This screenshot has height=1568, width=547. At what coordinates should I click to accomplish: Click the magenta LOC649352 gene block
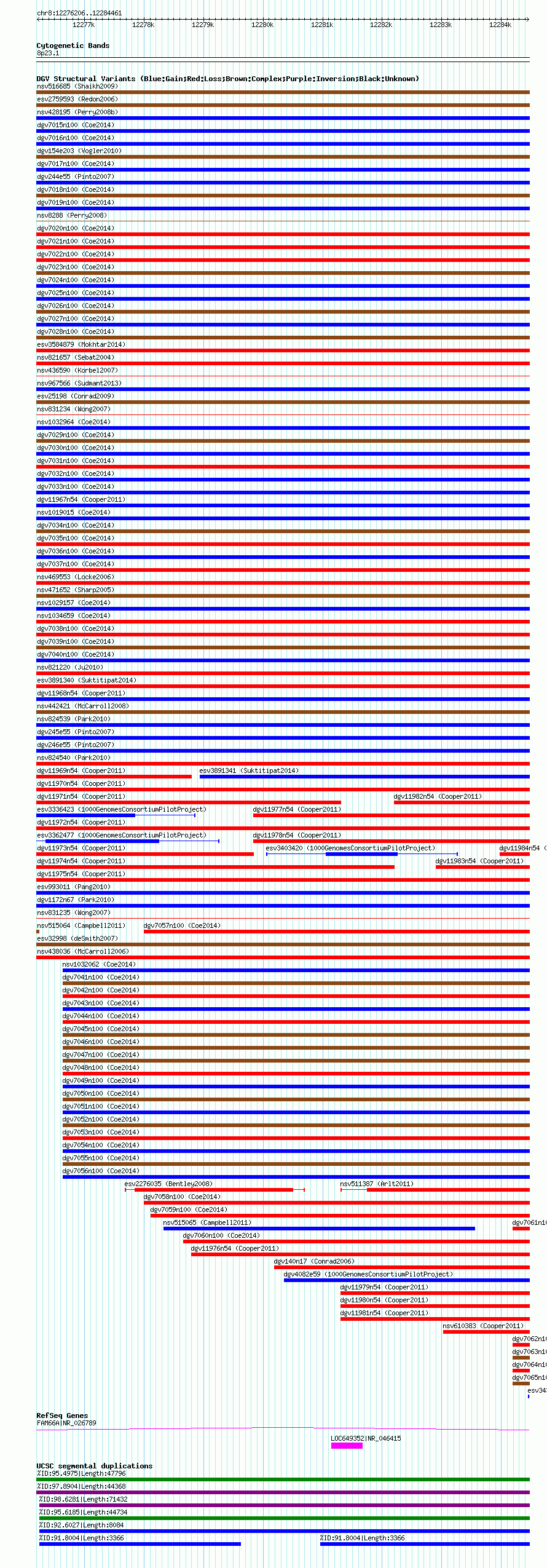pos(347,1446)
